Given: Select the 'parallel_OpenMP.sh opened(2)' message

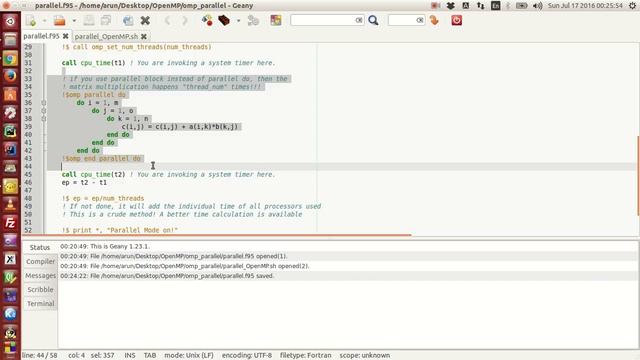Looking at the screenshot, I should pyautogui.click(x=348, y=266).
